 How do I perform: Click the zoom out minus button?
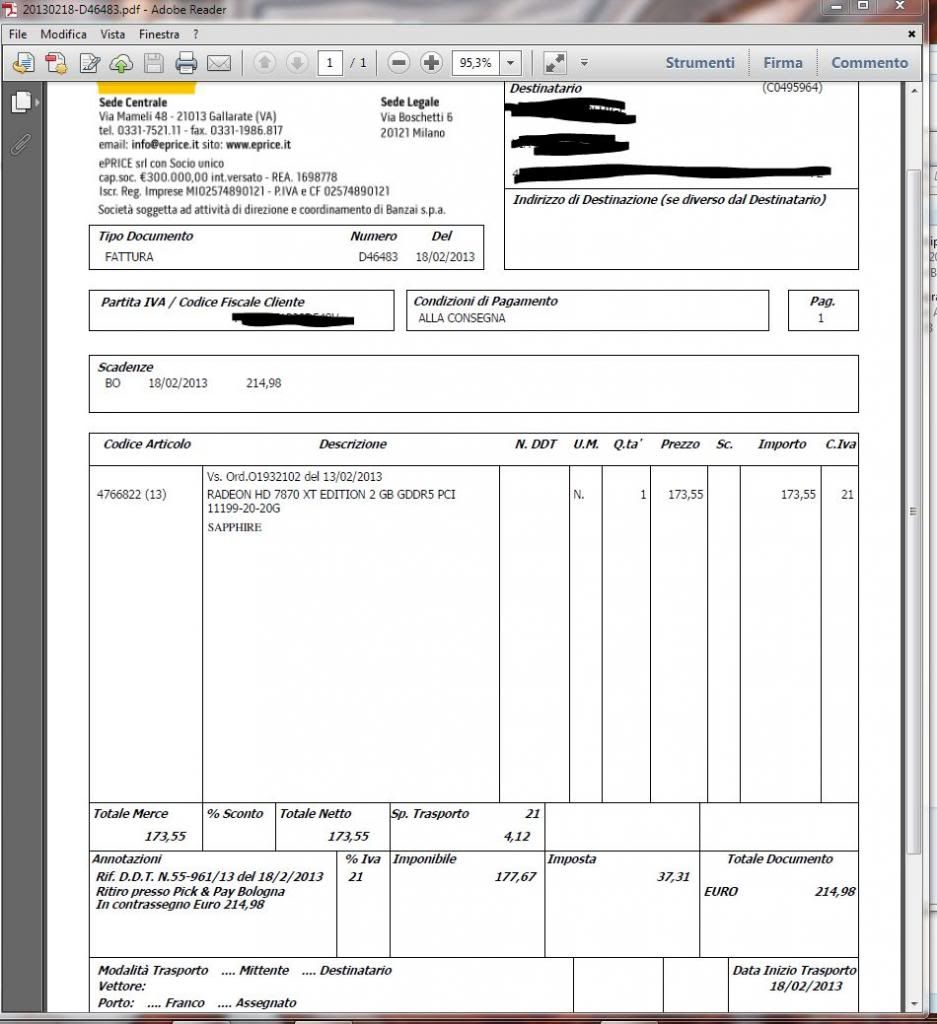tap(399, 63)
